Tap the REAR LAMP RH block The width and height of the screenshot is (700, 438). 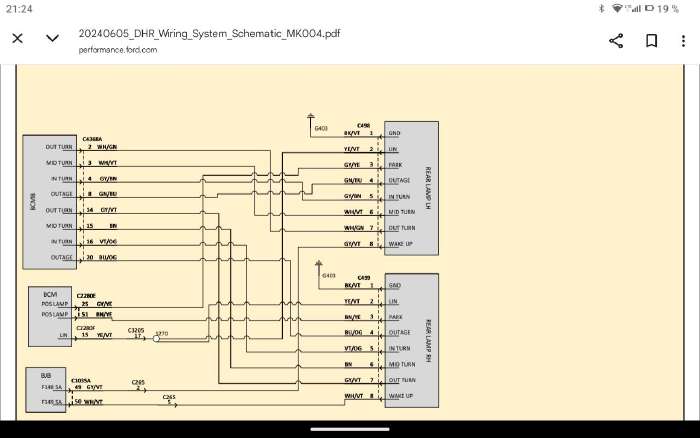[412, 340]
